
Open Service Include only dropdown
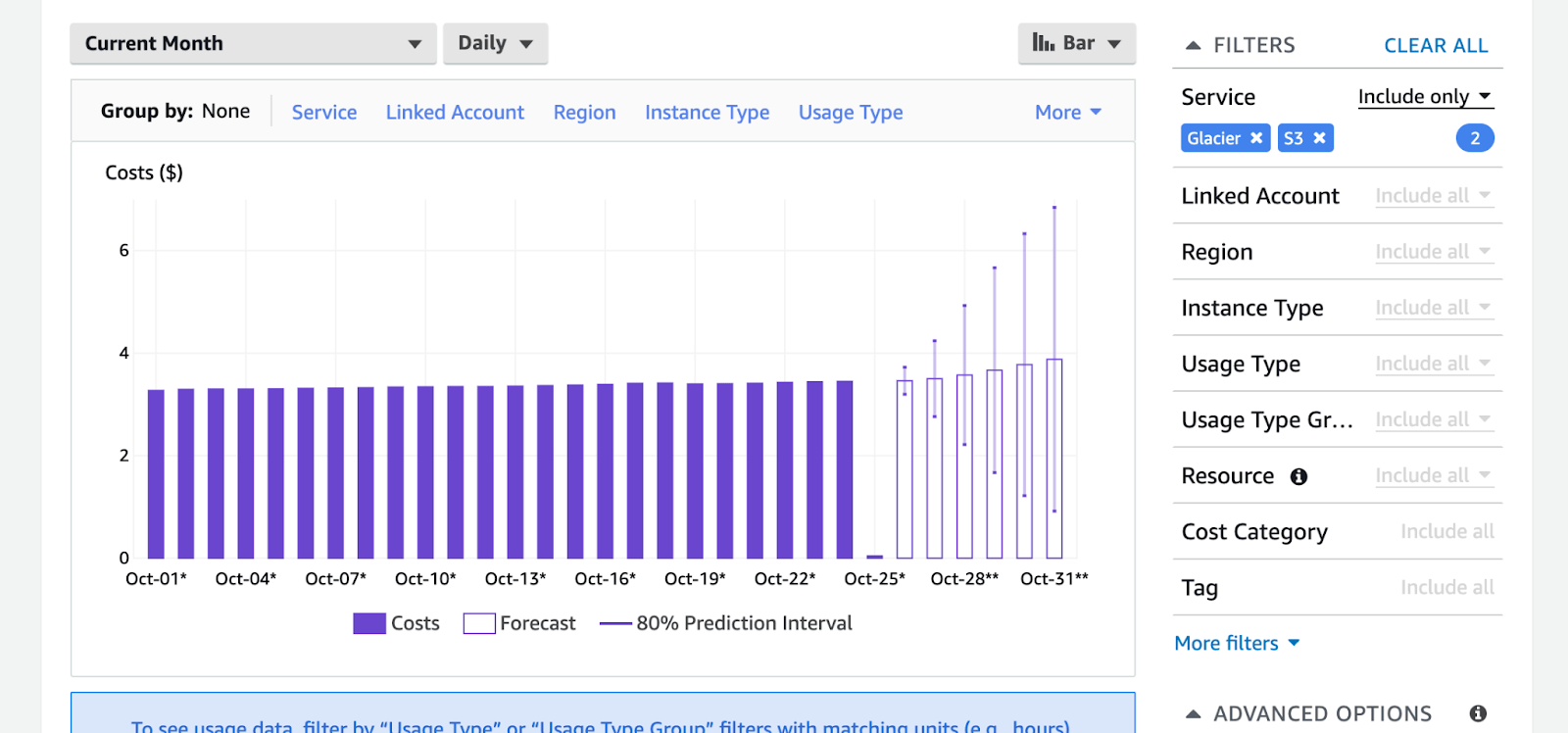tap(1425, 96)
